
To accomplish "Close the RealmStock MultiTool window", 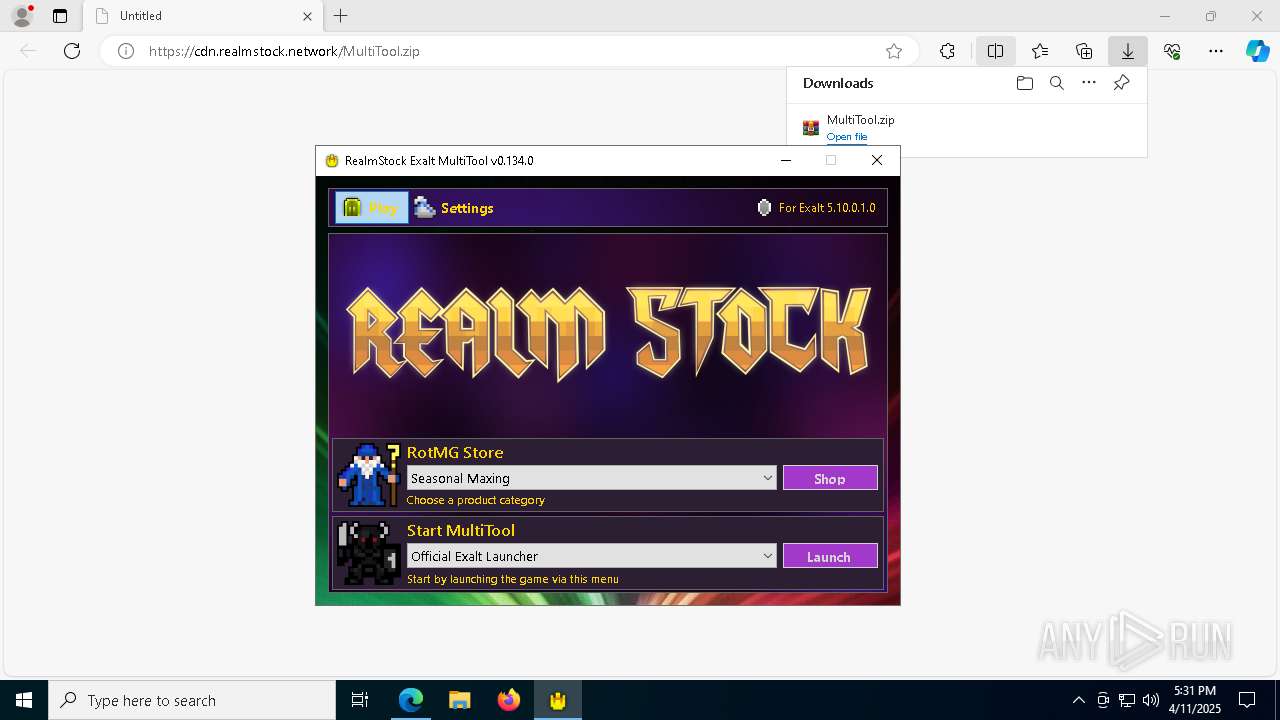I will click(877, 160).
